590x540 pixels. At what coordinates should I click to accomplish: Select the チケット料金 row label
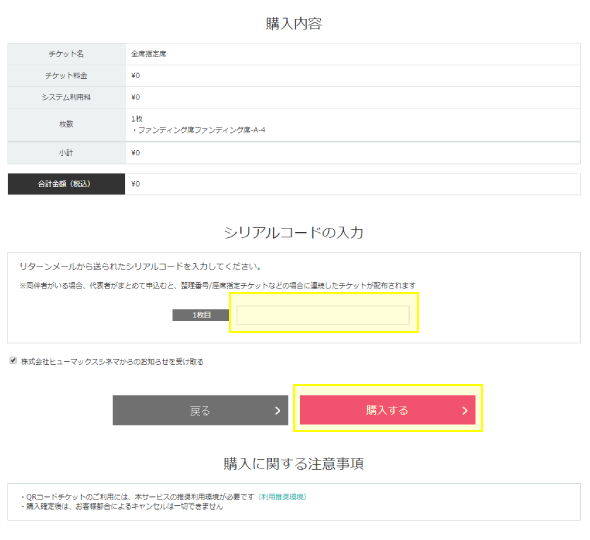[66, 76]
